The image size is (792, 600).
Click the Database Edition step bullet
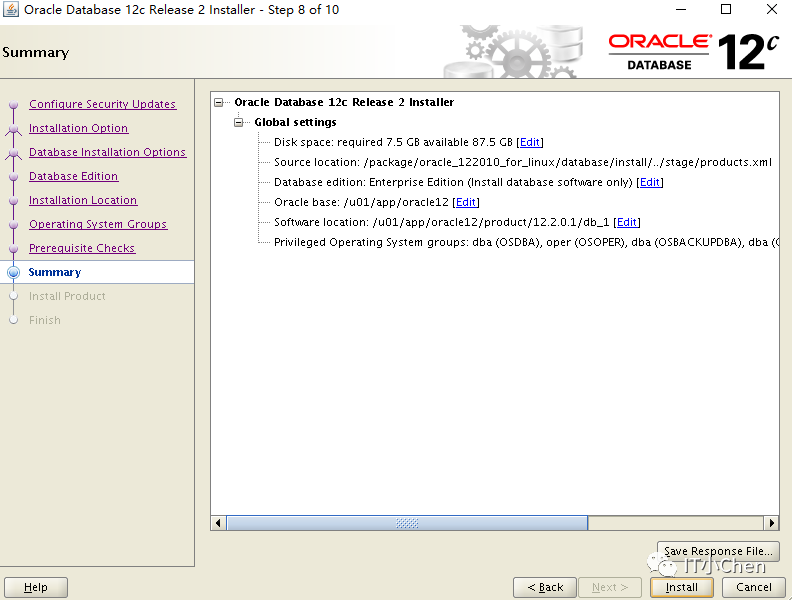14,176
